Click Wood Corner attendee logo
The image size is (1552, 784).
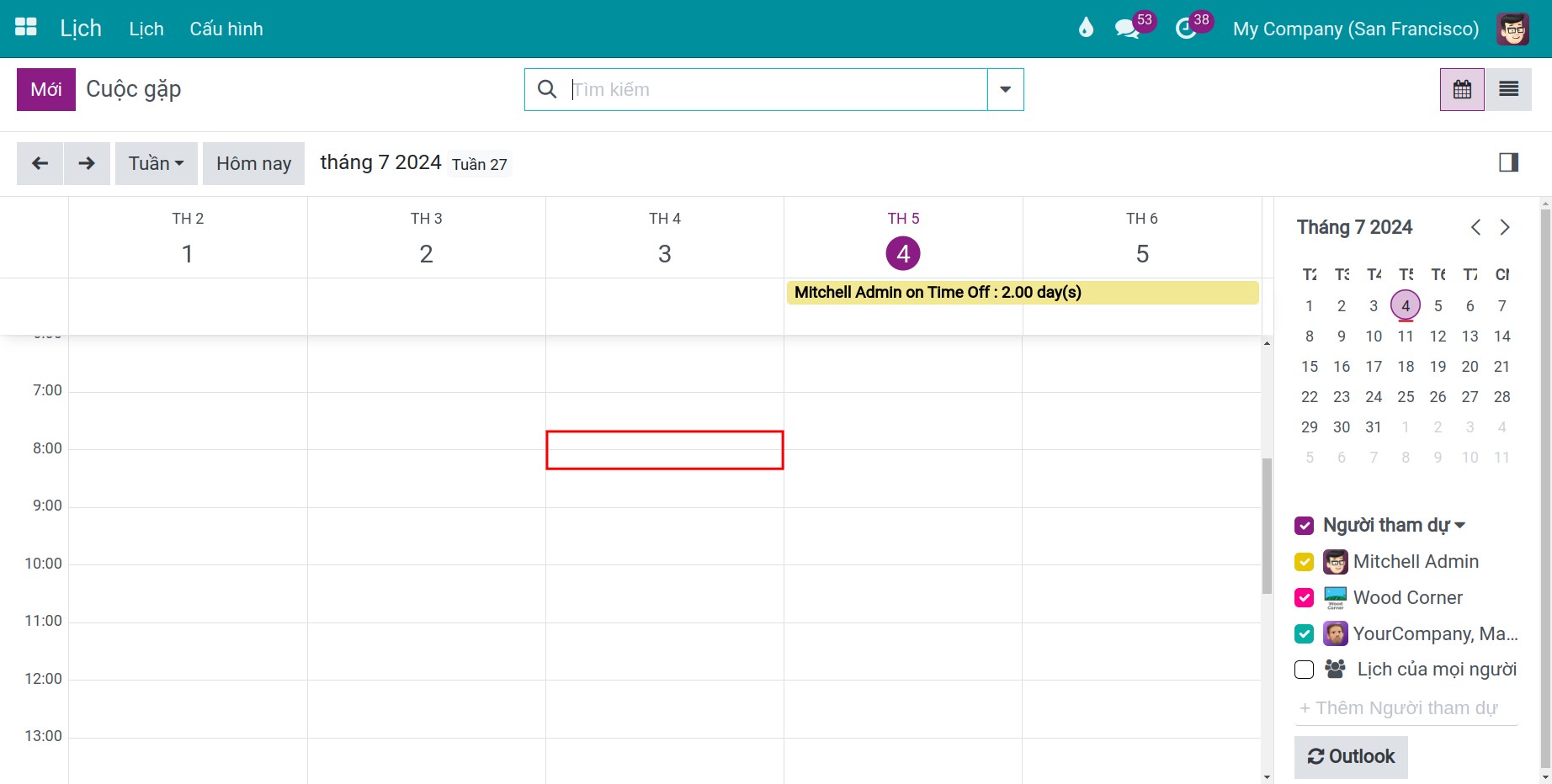pos(1336,598)
